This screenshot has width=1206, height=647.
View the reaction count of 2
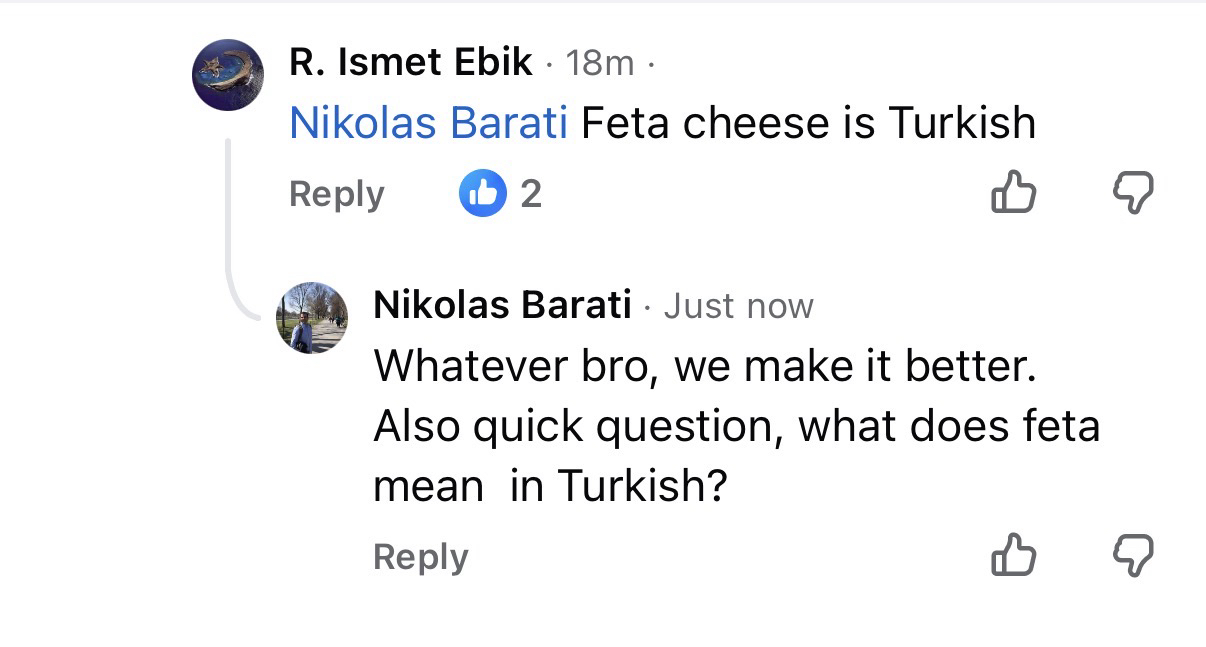tap(531, 193)
